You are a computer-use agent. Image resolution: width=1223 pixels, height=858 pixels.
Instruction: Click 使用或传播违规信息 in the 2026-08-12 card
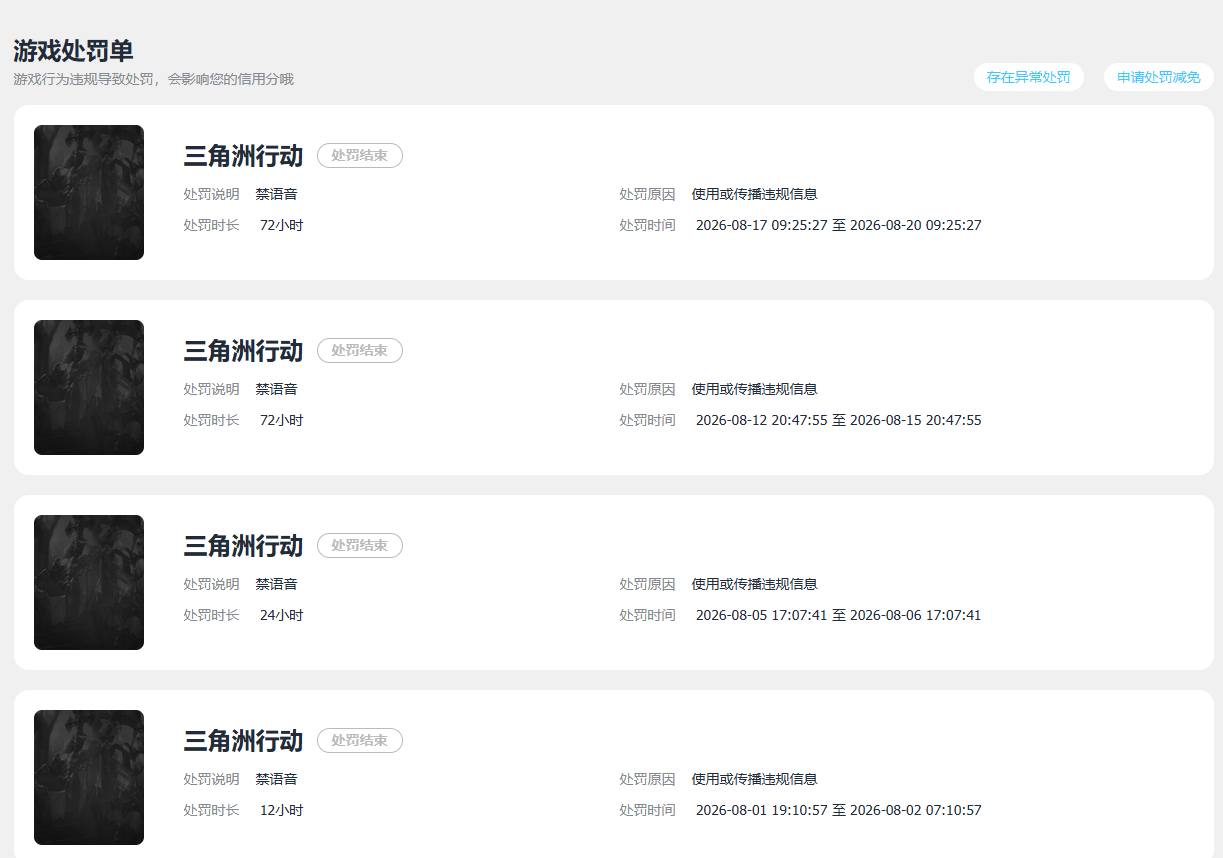coord(754,389)
